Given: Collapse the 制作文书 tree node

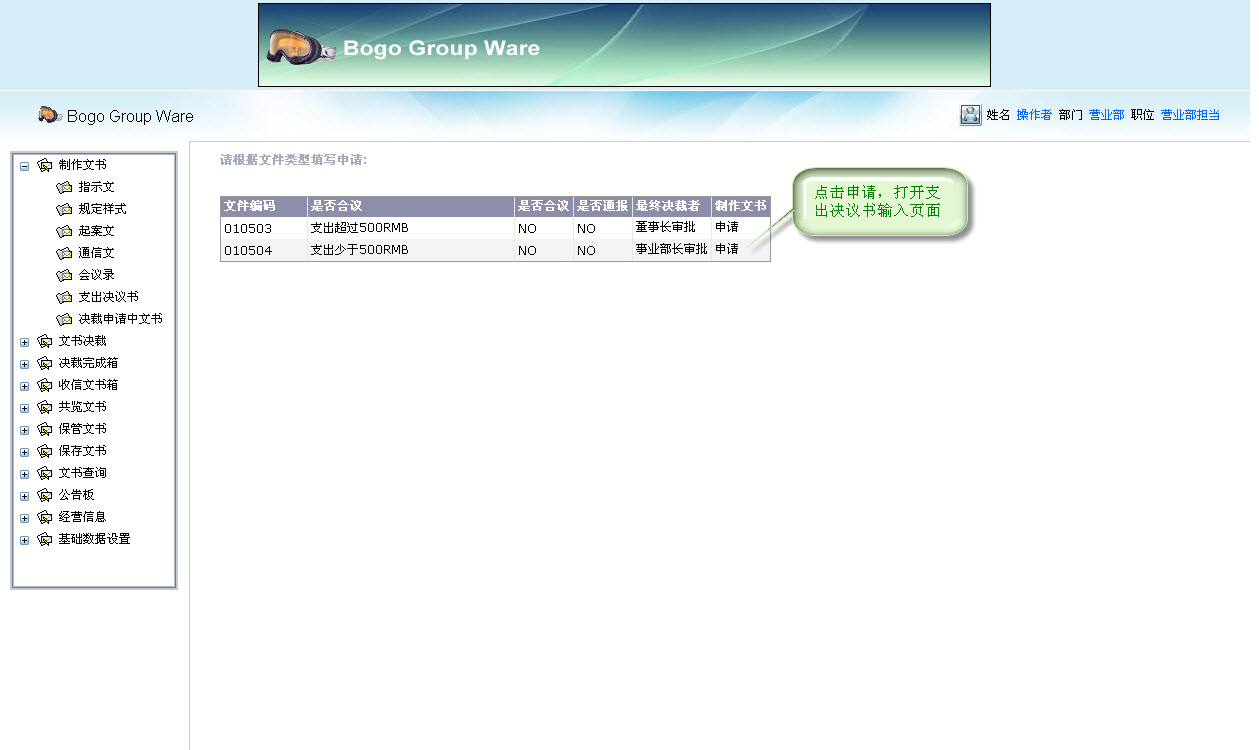Looking at the screenshot, I should coord(25,166).
